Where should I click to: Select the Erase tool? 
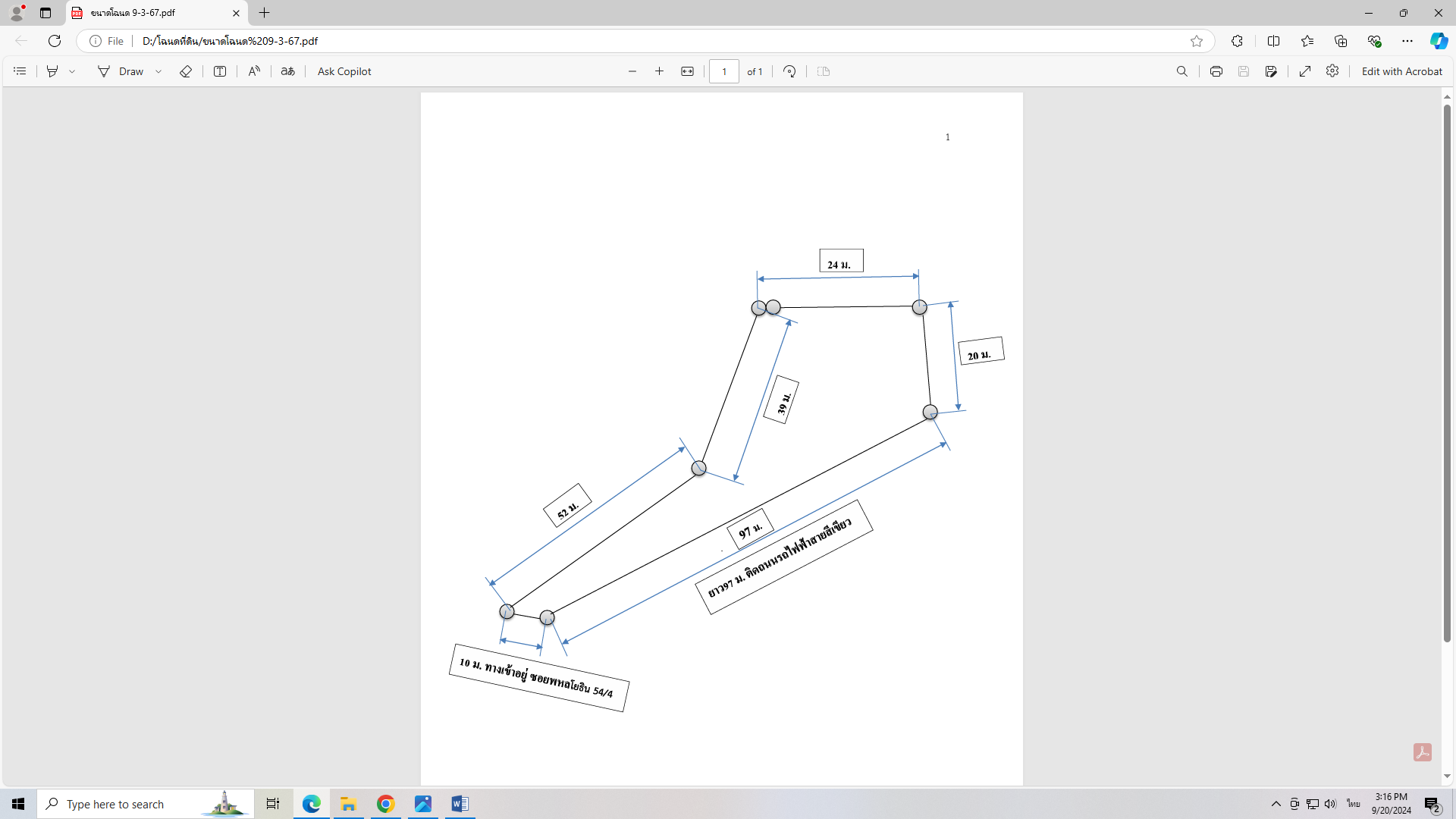coord(186,71)
